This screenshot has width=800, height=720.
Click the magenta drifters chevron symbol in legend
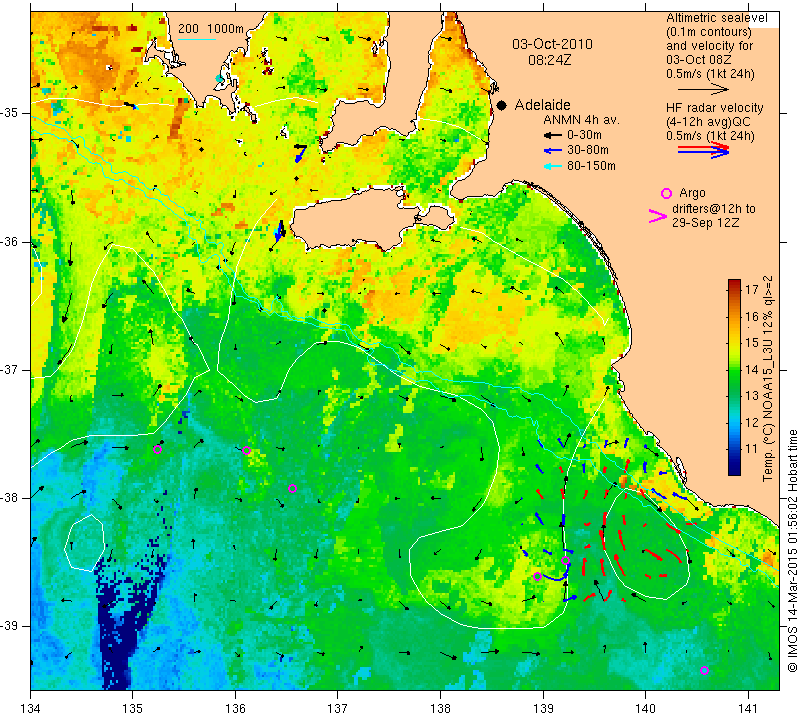658,216
